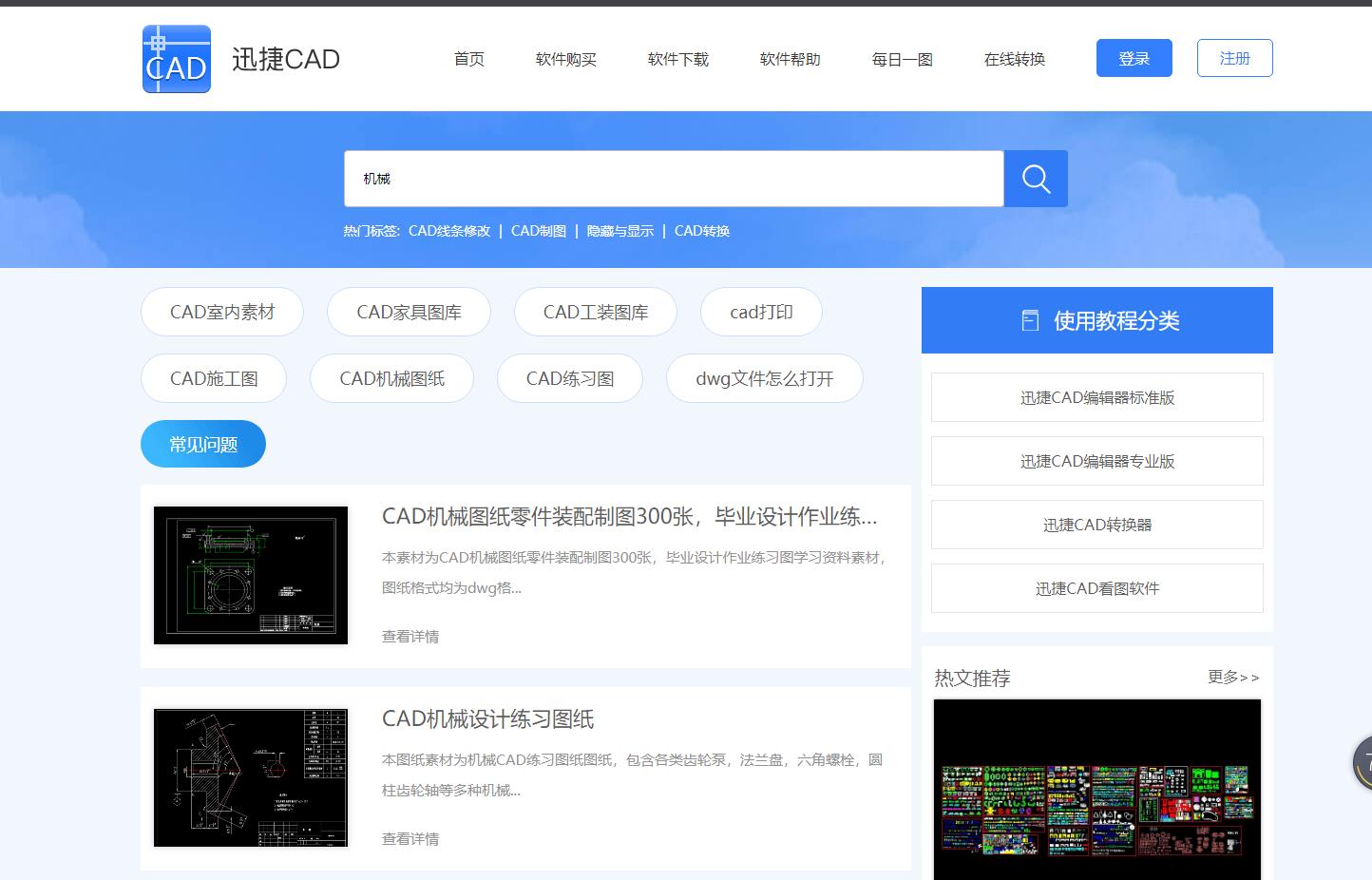Click the 注册 button

(x=1234, y=58)
